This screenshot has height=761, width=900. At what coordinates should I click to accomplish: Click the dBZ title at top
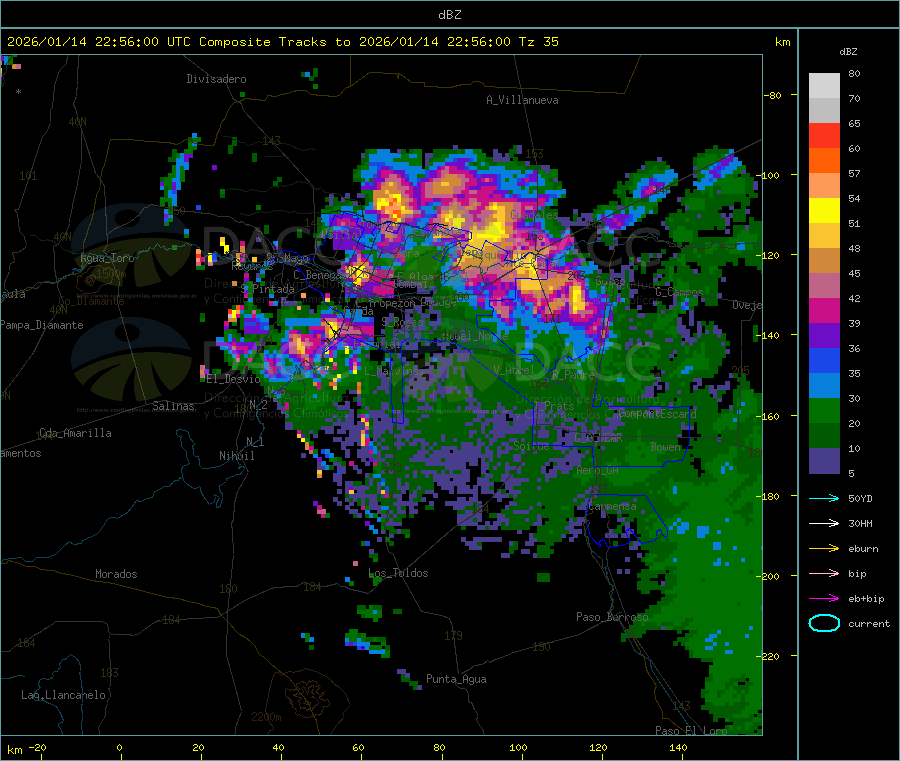pyautogui.click(x=449, y=15)
